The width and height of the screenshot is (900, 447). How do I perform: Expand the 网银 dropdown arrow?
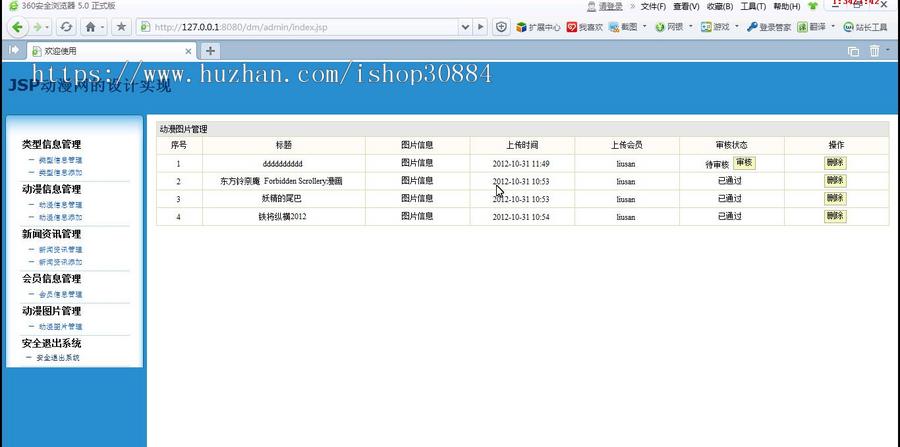690,26
